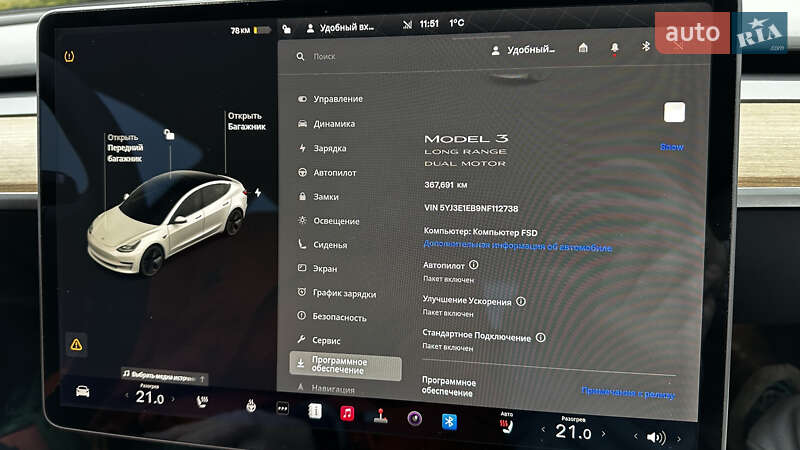Open the Удобный profile selector in settings header
800x450 pixels.
pos(523,50)
